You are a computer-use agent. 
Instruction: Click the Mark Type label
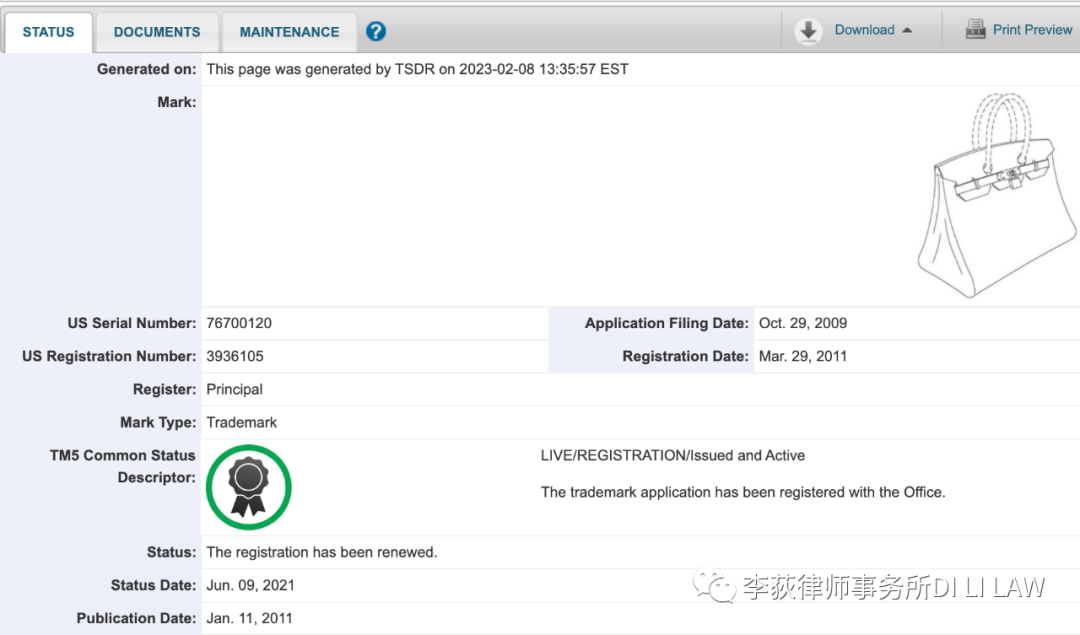(x=158, y=422)
